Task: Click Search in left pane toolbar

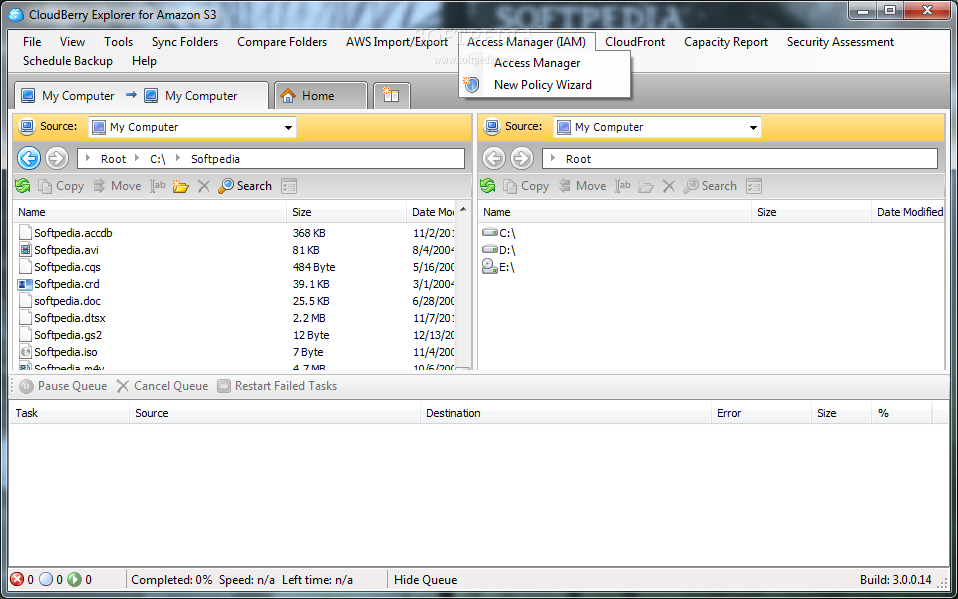Action: 245,186
